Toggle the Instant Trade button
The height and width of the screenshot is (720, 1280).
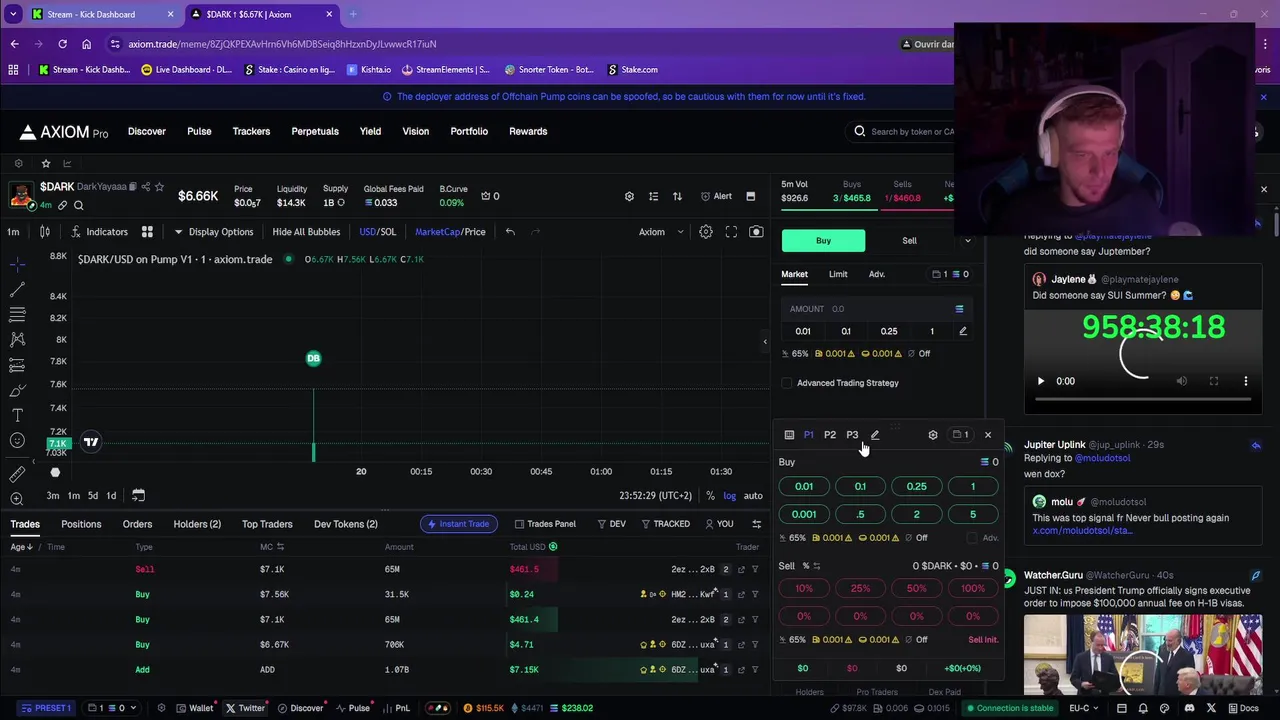tap(458, 524)
